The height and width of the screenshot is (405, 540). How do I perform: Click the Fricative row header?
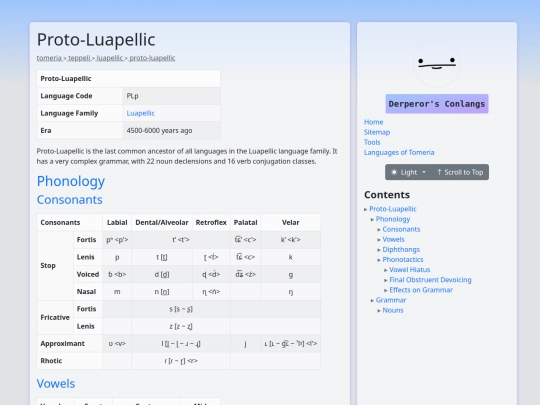tap(55, 318)
